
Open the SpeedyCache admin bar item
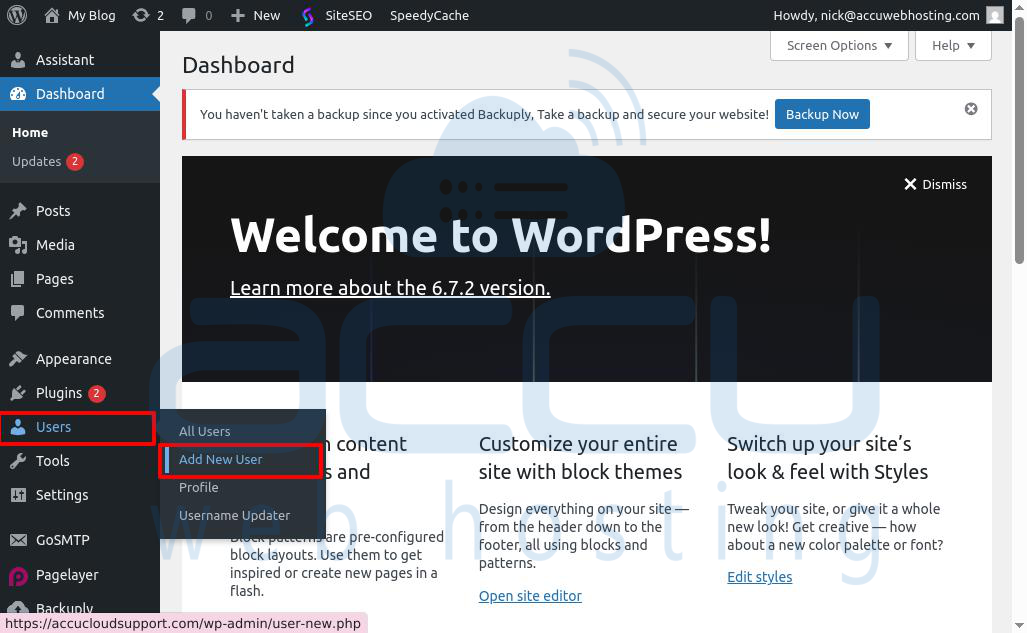[x=429, y=15]
